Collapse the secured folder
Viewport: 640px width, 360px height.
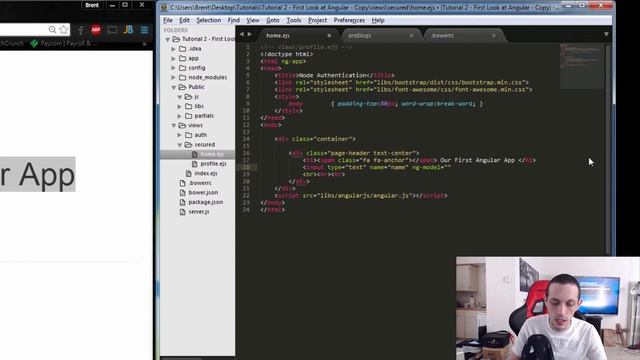[x=180, y=144]
